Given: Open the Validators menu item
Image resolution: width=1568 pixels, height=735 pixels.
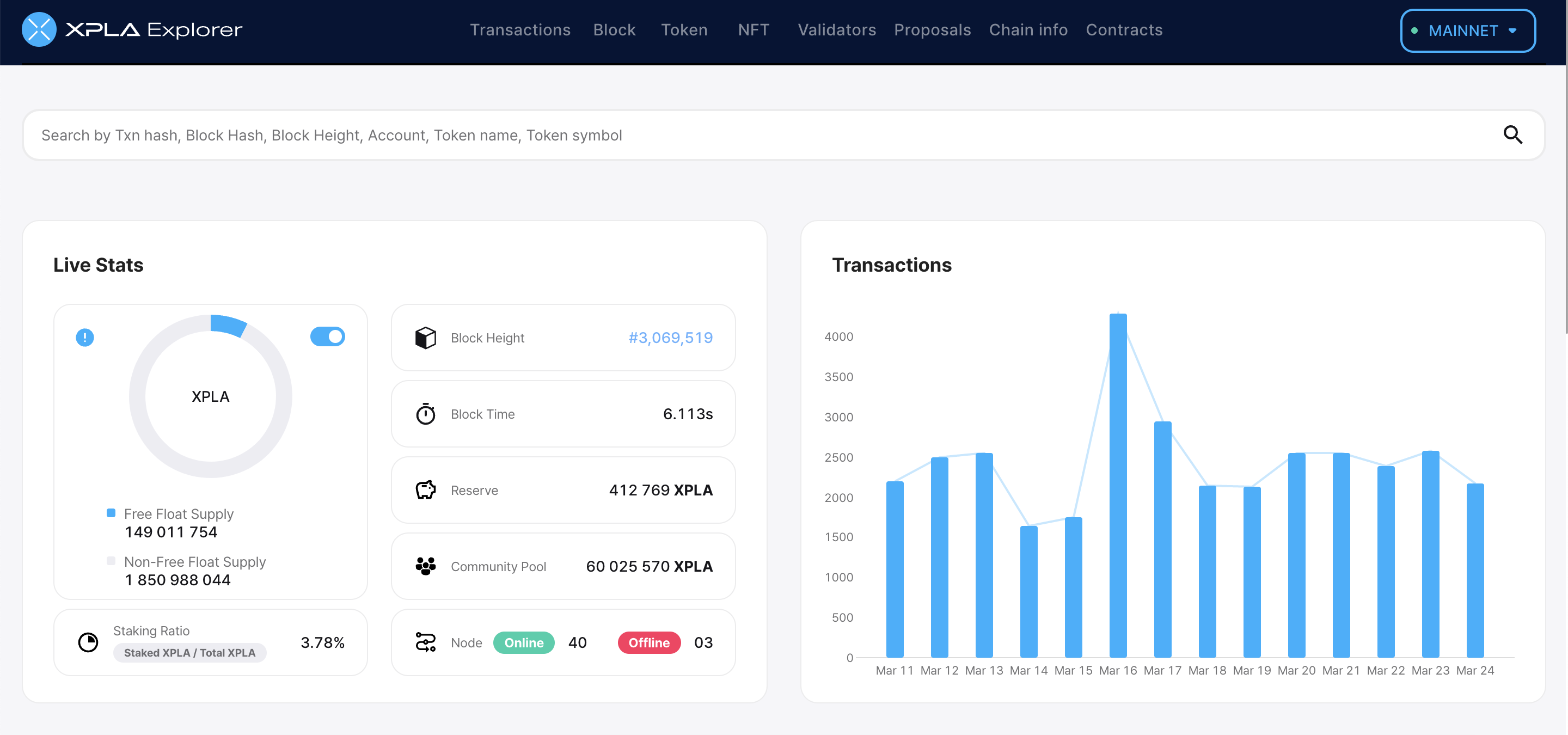Looking at the screenshot, I should tap(836, 29).
